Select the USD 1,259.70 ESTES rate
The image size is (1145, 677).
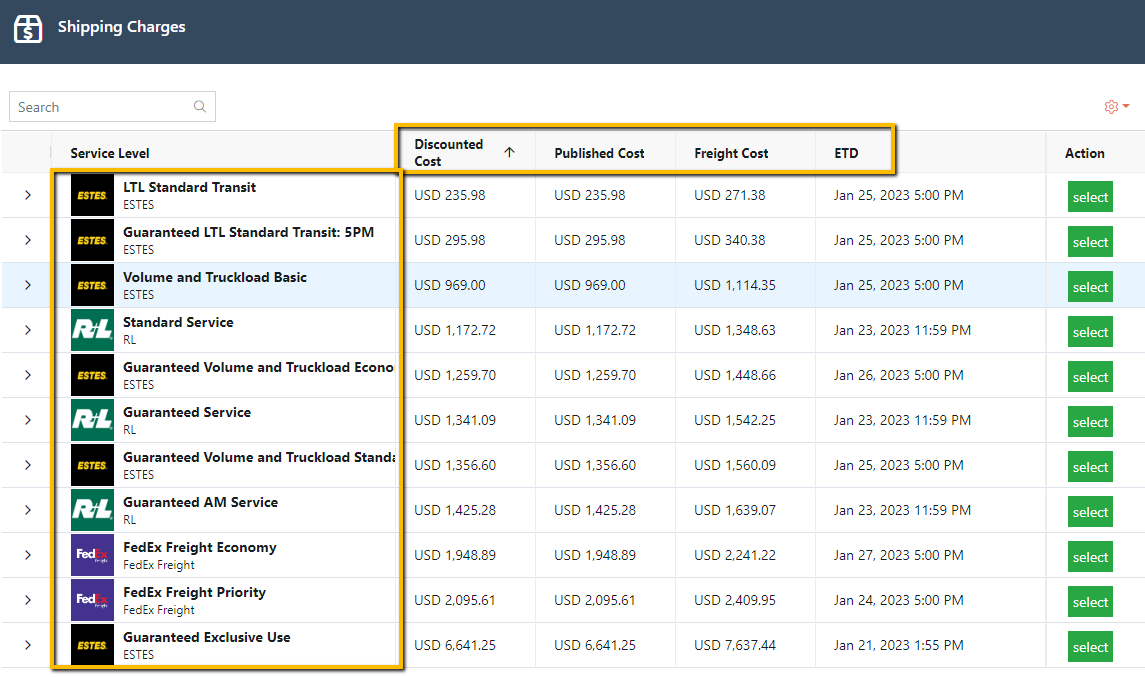click(1090, 377)
